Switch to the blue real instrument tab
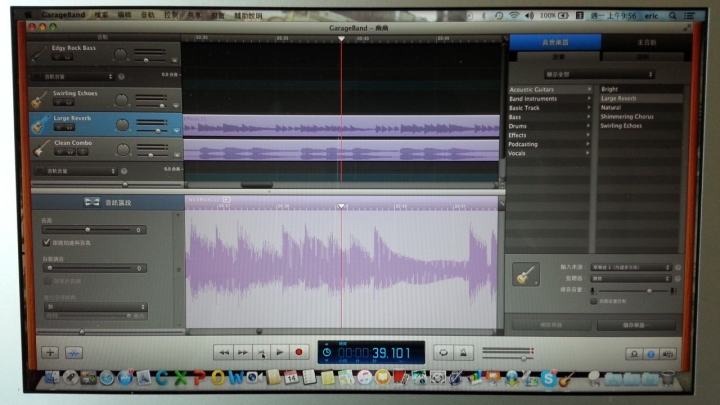This screenshot has width=720, height=405. click(x=555, y=42)
